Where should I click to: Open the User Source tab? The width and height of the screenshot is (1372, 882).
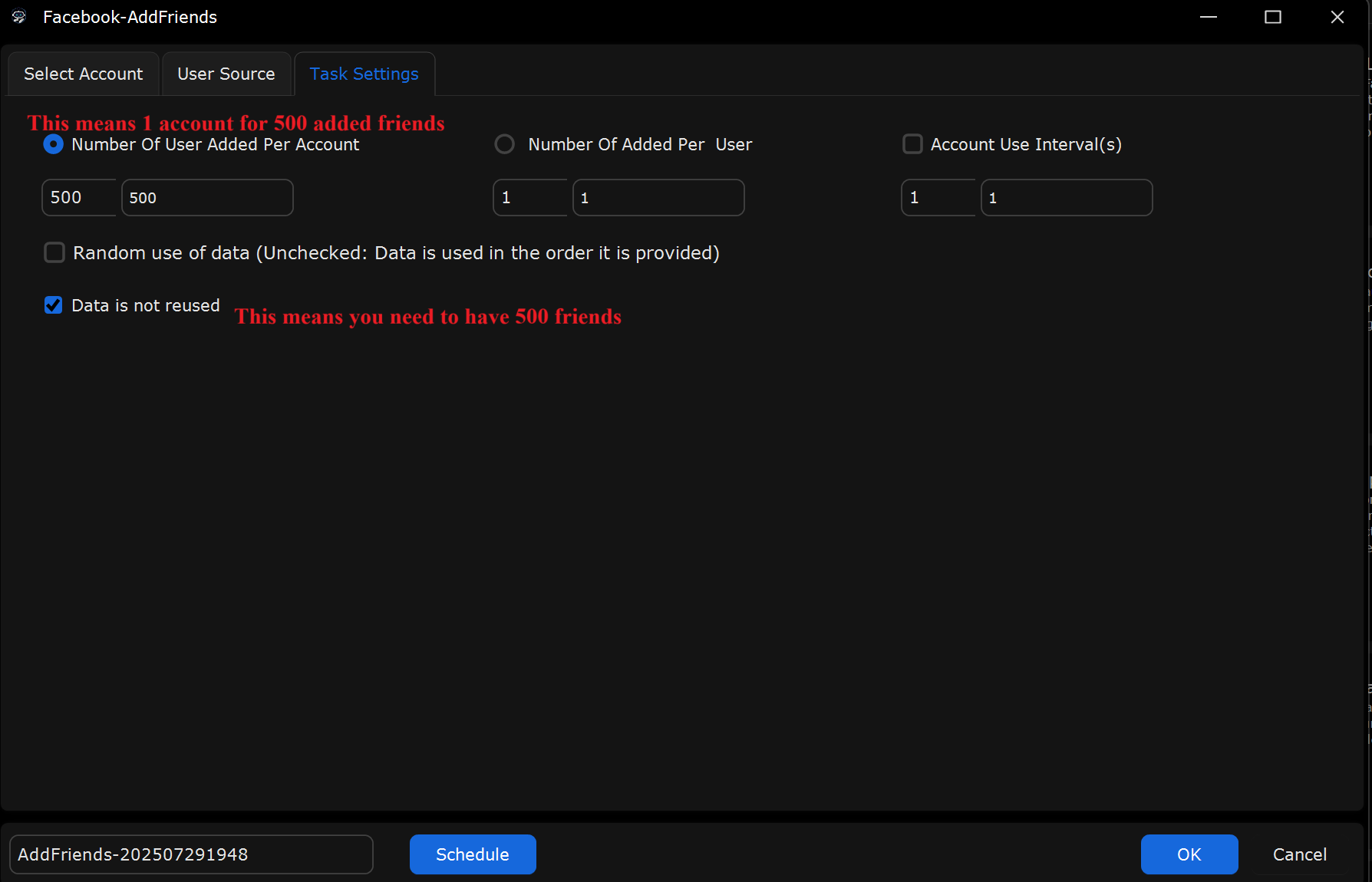[x=226, y=74]
